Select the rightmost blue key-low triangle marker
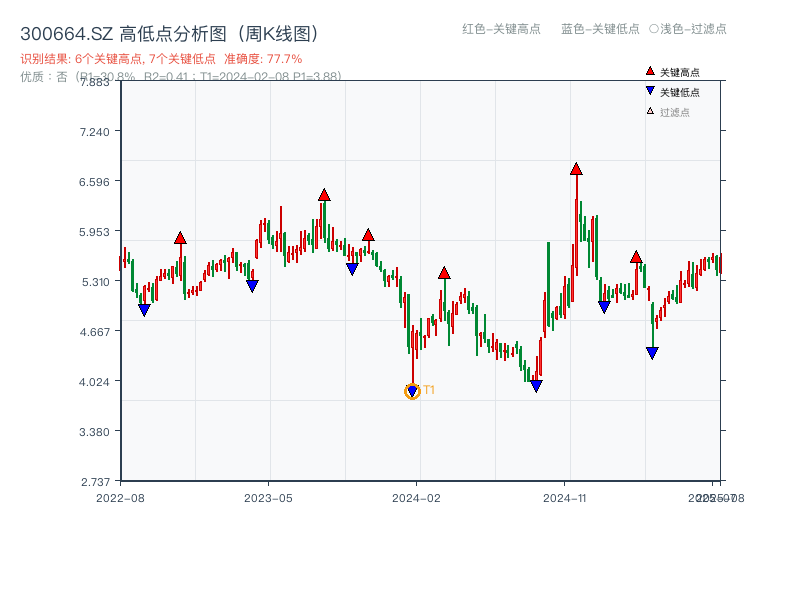 652,353
